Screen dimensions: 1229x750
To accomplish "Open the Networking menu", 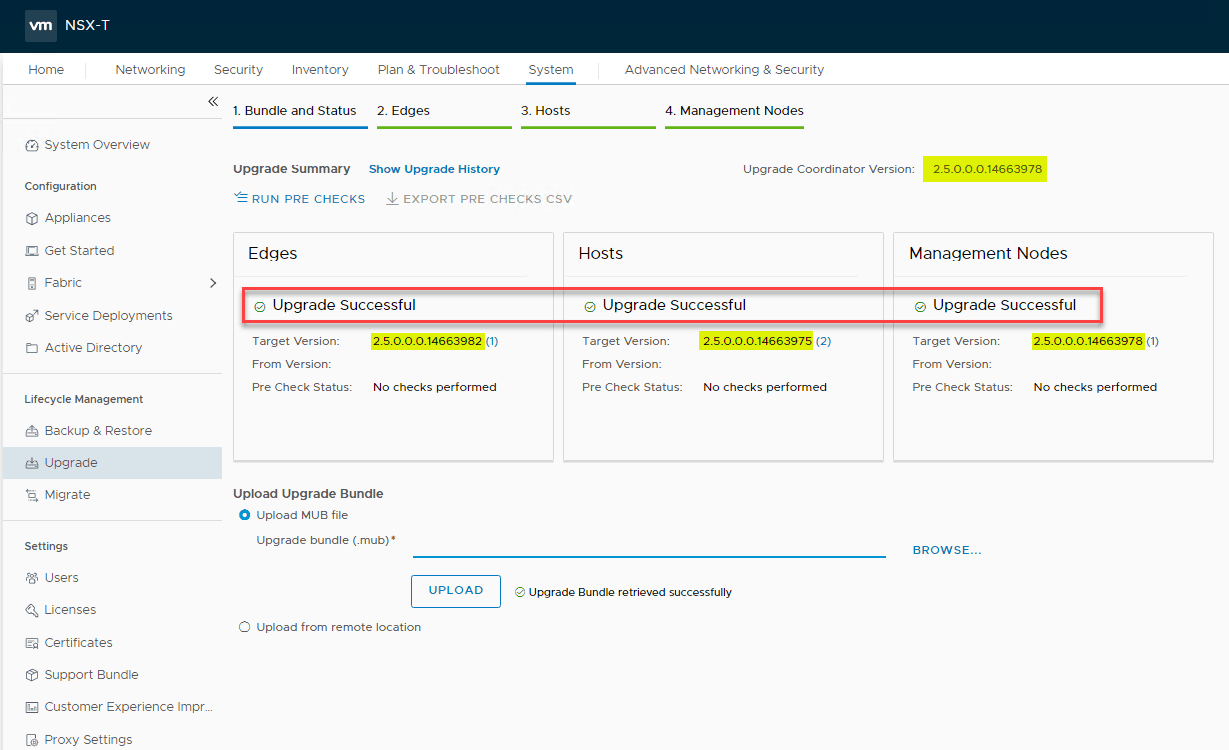I will tap(150, 69).
